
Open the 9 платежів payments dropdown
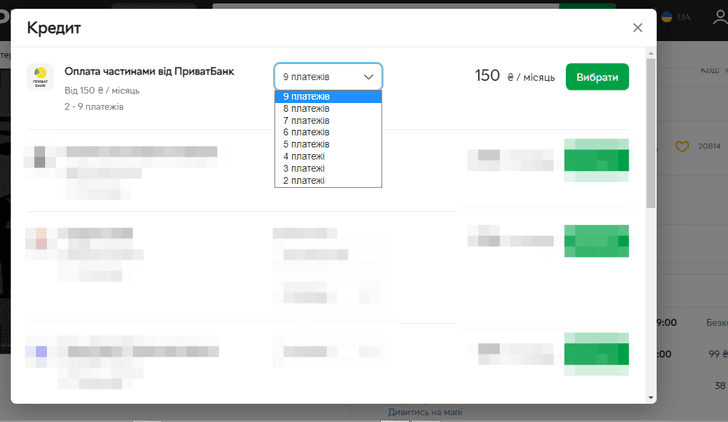pos(328,77)
